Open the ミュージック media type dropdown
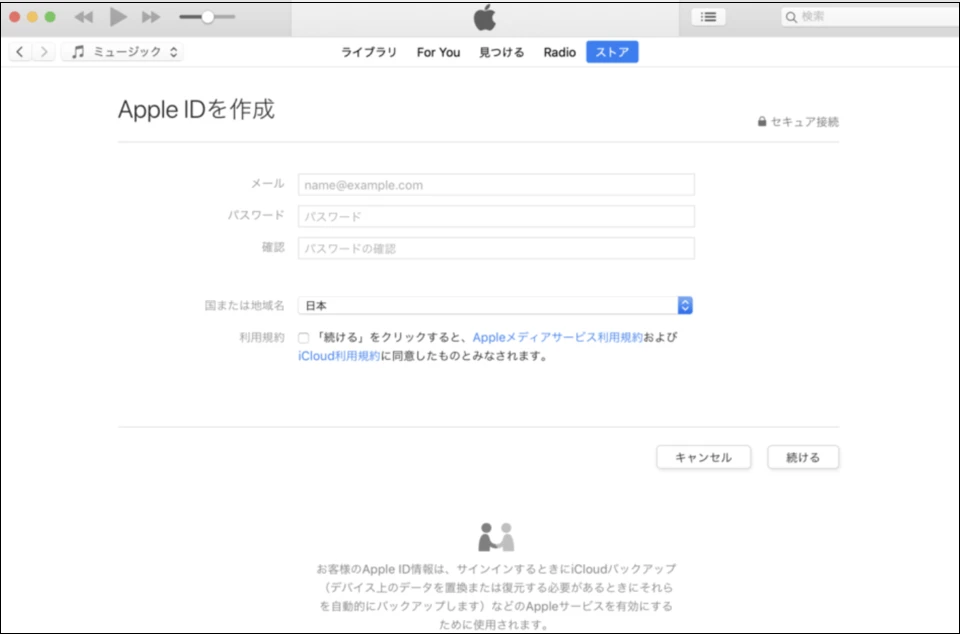 (124, 52)
